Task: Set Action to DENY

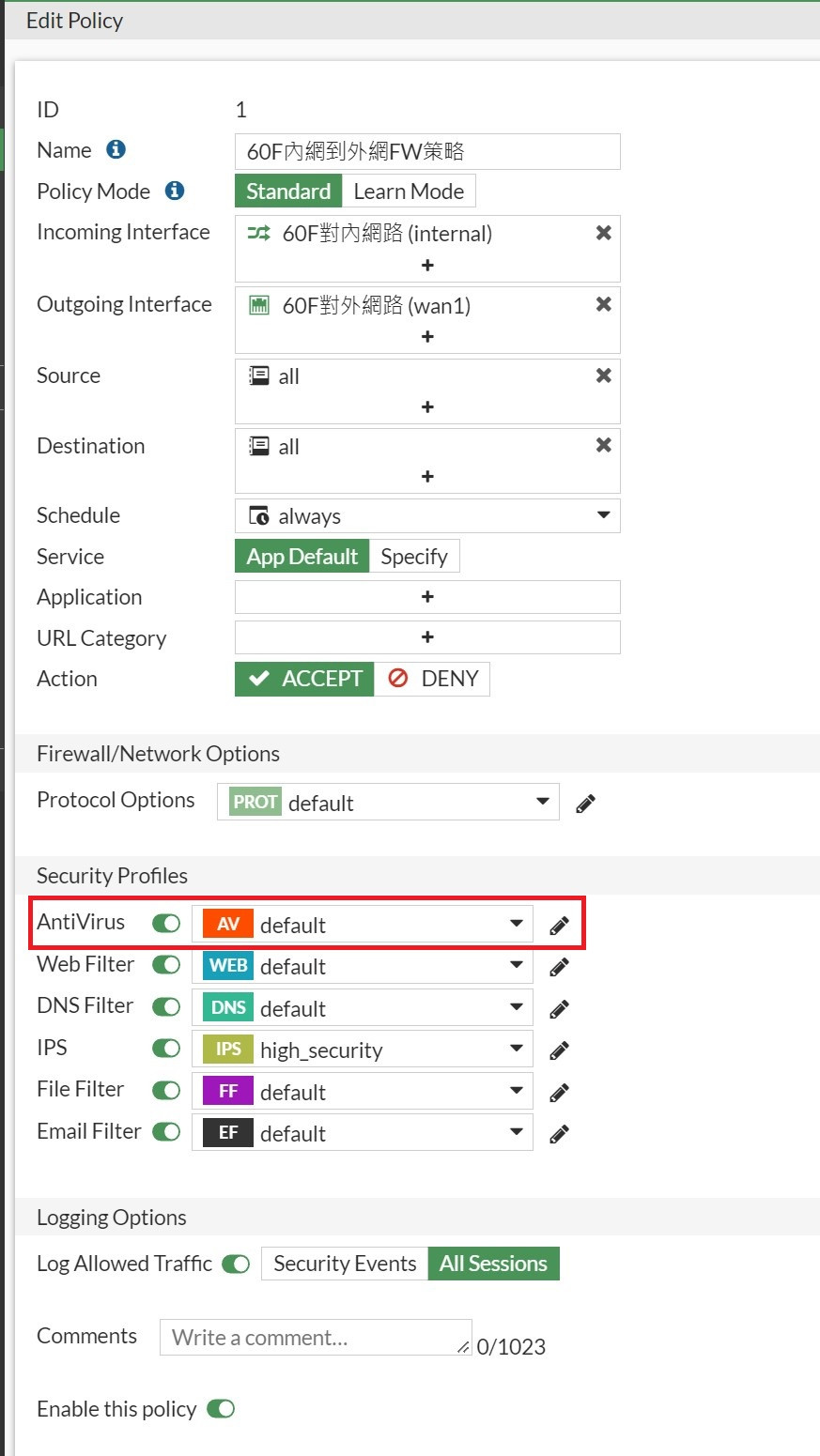Action: pyautogui.click(x=433, y=679)
